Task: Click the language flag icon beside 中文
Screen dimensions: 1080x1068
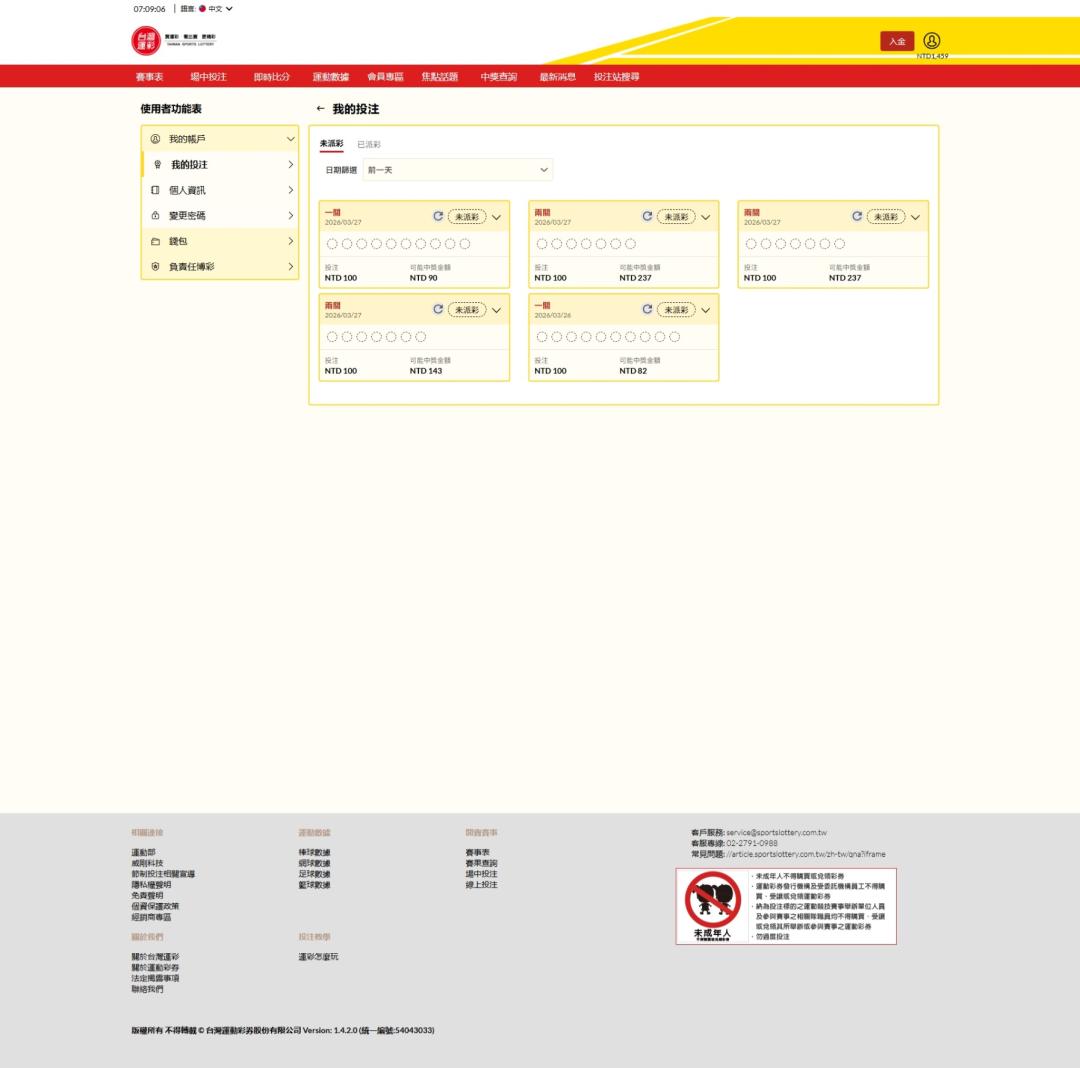Action: [202, 9]
